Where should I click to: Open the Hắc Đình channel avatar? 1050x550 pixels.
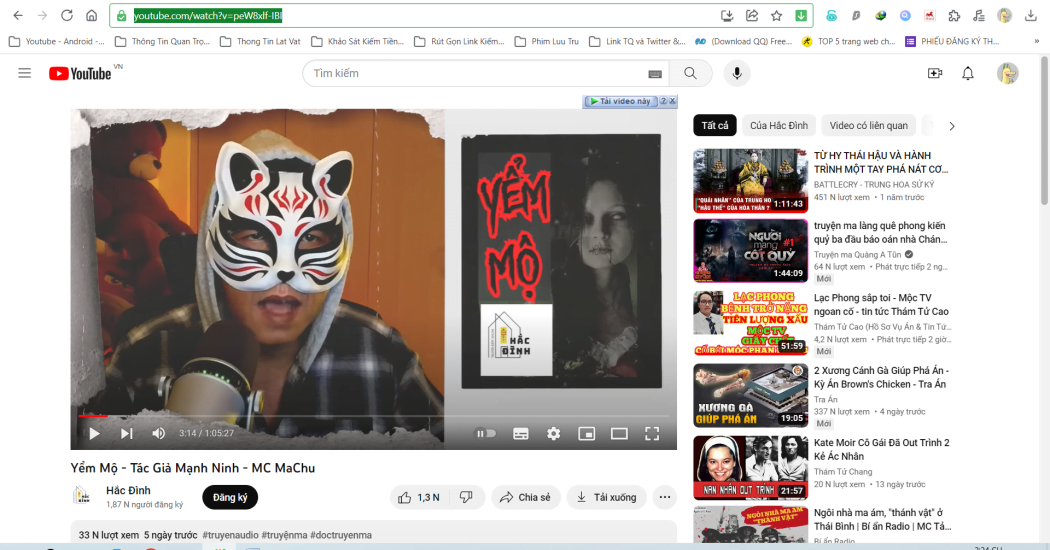click(82, 496)
